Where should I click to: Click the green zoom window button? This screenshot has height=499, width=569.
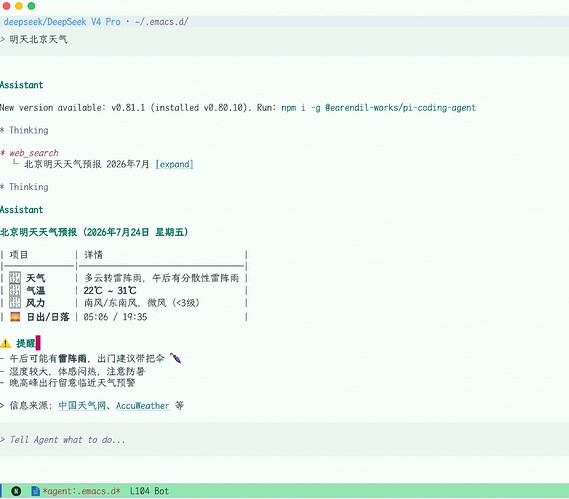[32, 6]
